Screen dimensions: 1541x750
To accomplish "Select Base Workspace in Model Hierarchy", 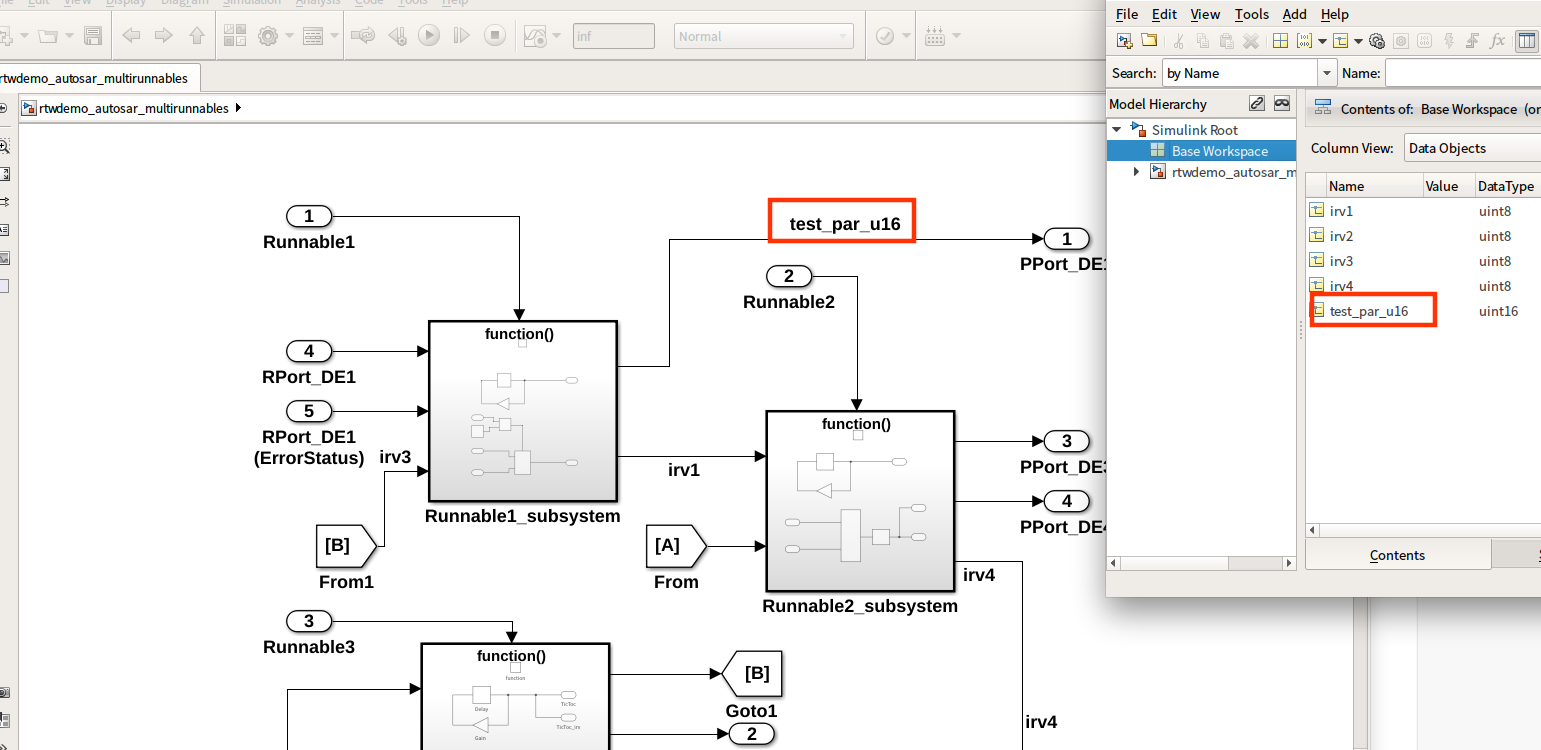I will [1219, 151].
